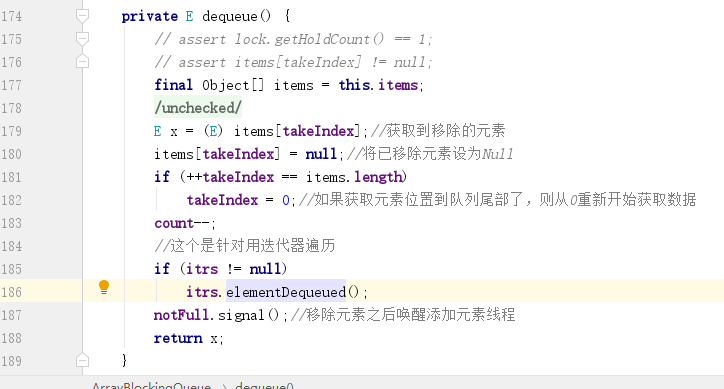Click itrs in the if condition
The width and height of the screenshot is (724, 389).
[202, 269]
